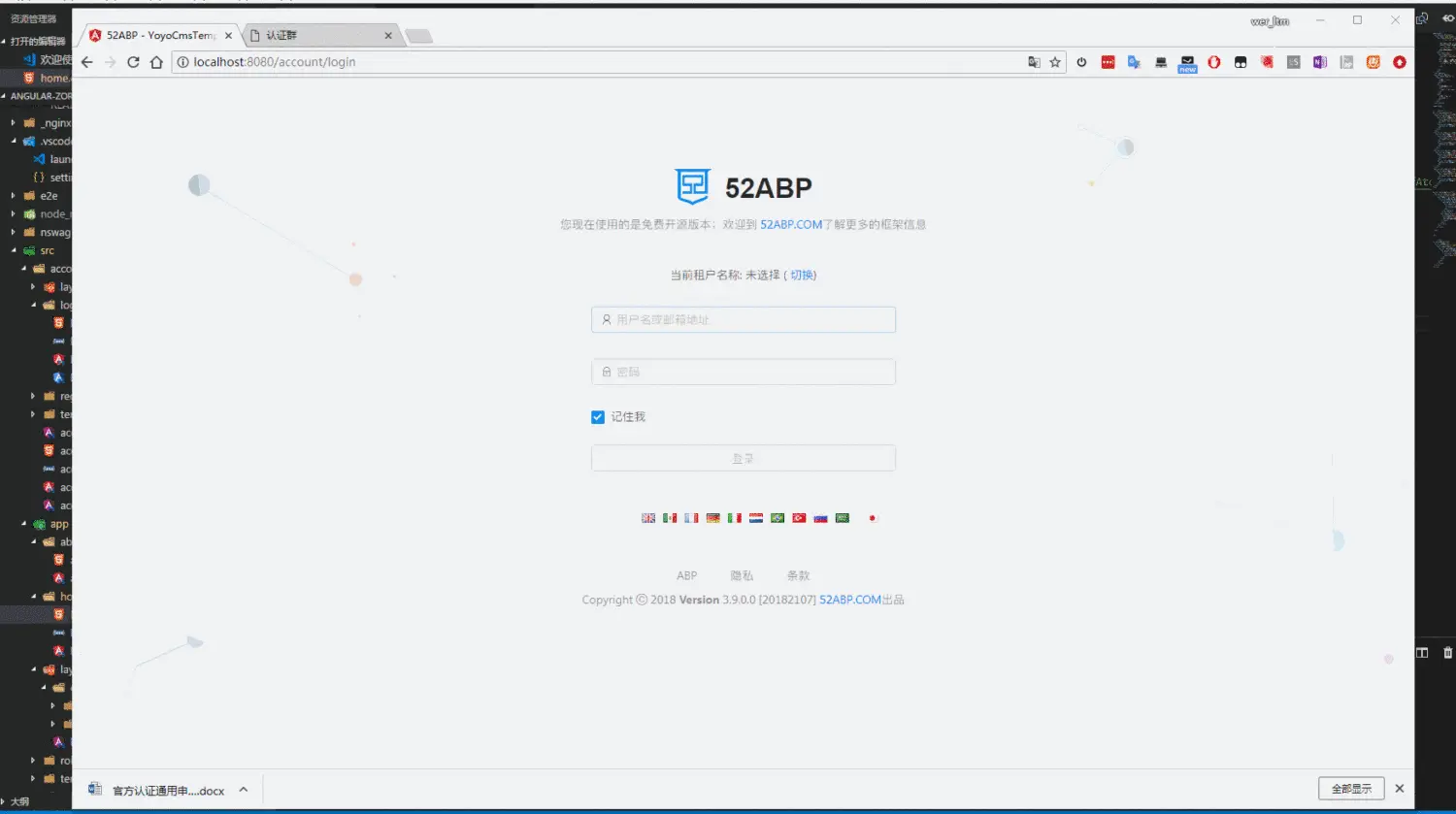Select the English UK flag language
Image resolution: width=1456 pixels, height=814 pixels.
[648, 518]
